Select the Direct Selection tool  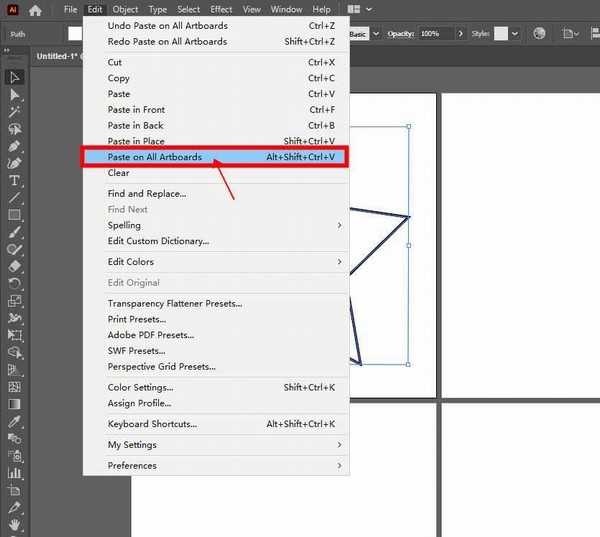coord(15,94)
